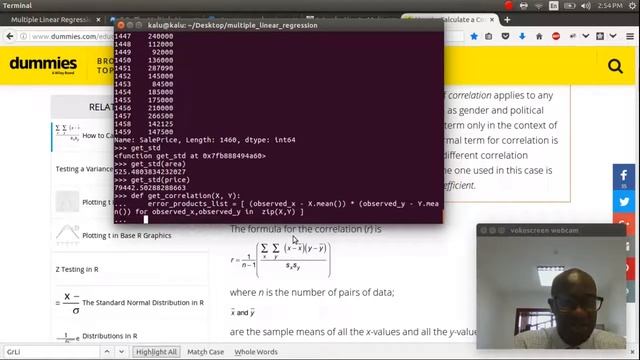This screenshot has height=360, width=640.
Task: Switch to the Multiple Linear Regression tab
Action: pyautogui.click(x=50, y=20)
